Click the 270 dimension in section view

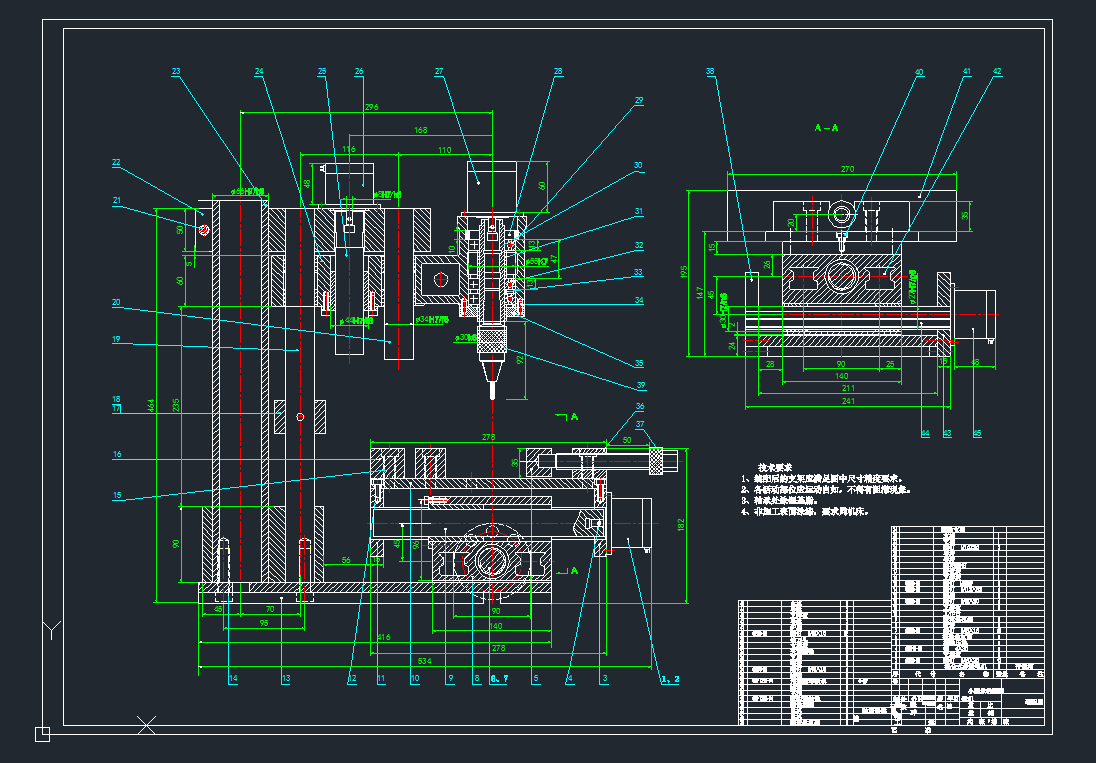coord(847,170)
